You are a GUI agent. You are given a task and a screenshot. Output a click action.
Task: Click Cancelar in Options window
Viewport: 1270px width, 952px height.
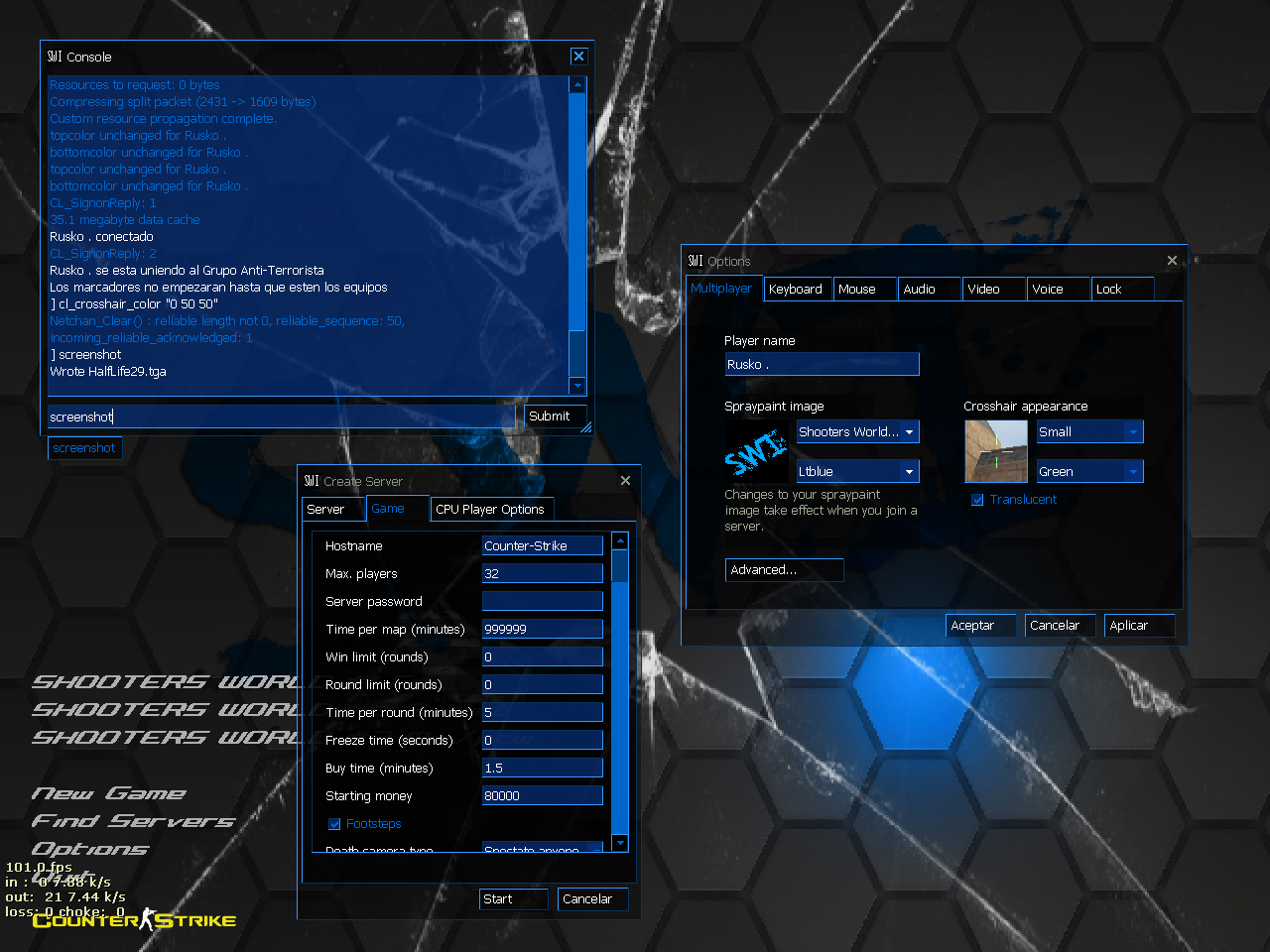(1060, 626)
